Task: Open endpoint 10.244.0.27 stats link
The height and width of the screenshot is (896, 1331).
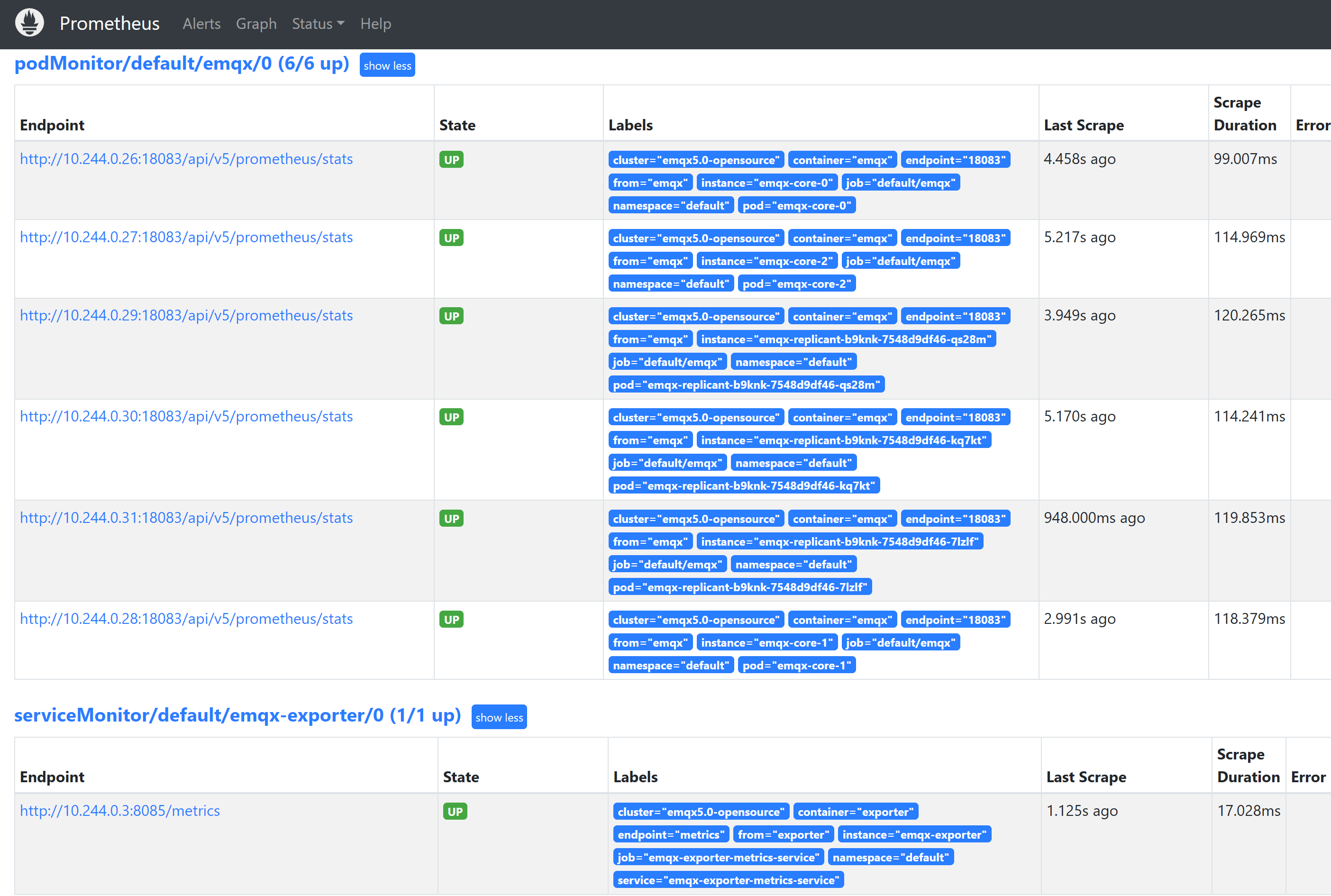Action: click(x=186, y=237)
